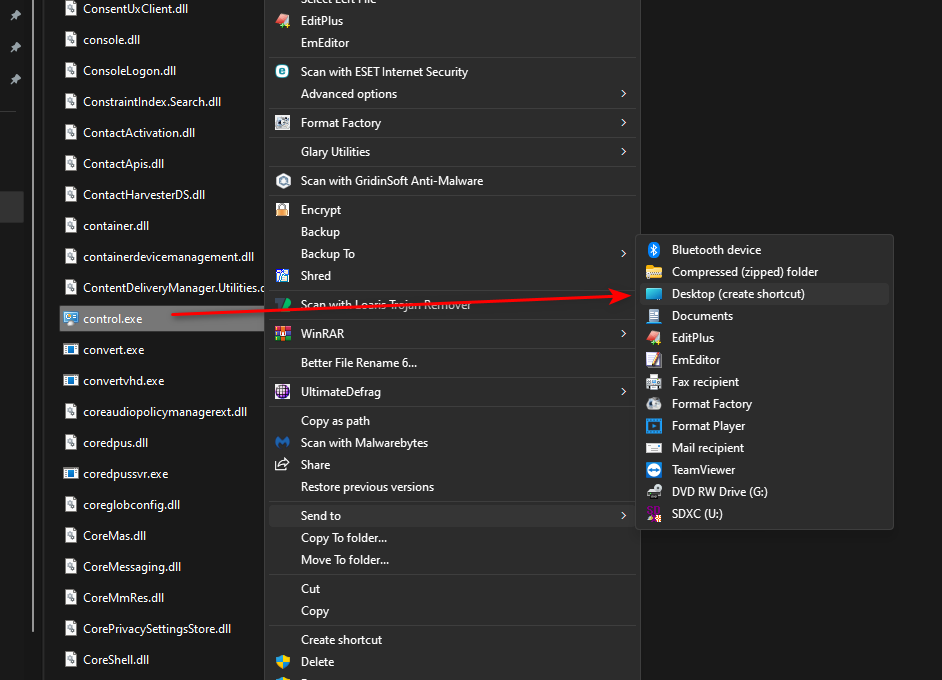Click the WinRAR books icon
Image resolution: width=942 pixels, height=680 pixels.
click(282, 333)
